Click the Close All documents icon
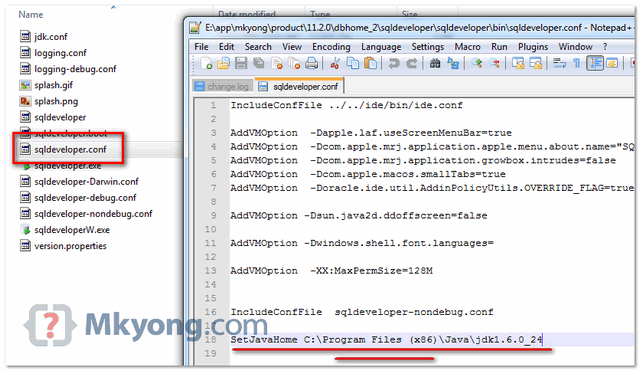The height and width of the screenshot is (371, 640). (294, 63)
